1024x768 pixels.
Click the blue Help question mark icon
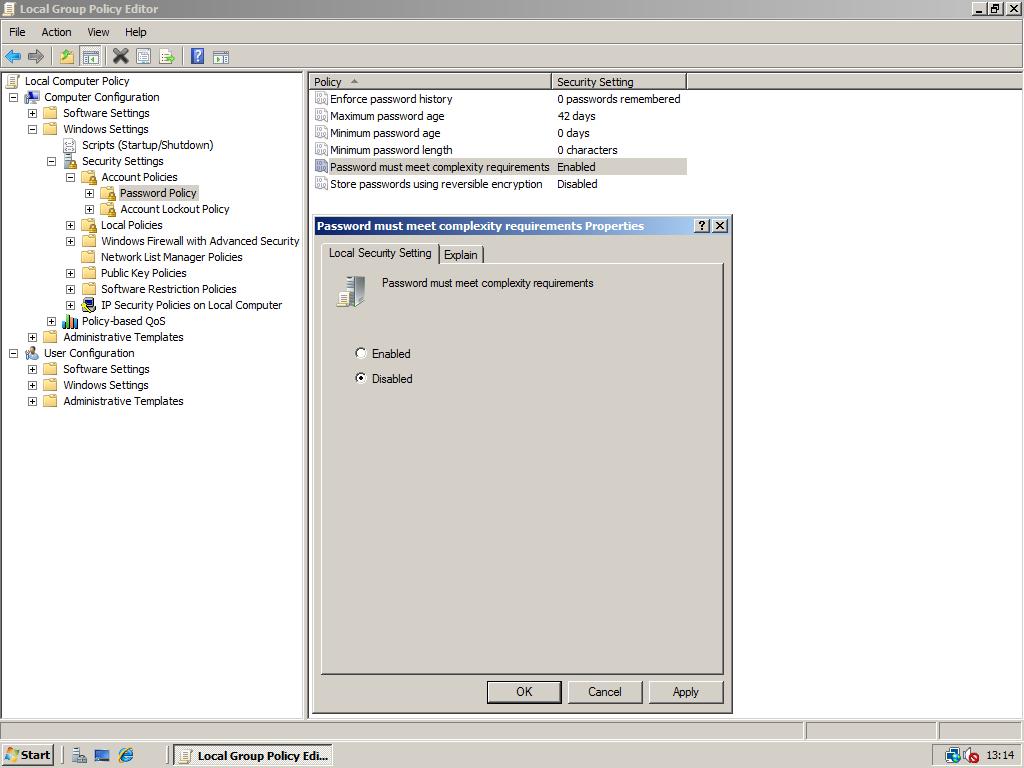(197, 57)
